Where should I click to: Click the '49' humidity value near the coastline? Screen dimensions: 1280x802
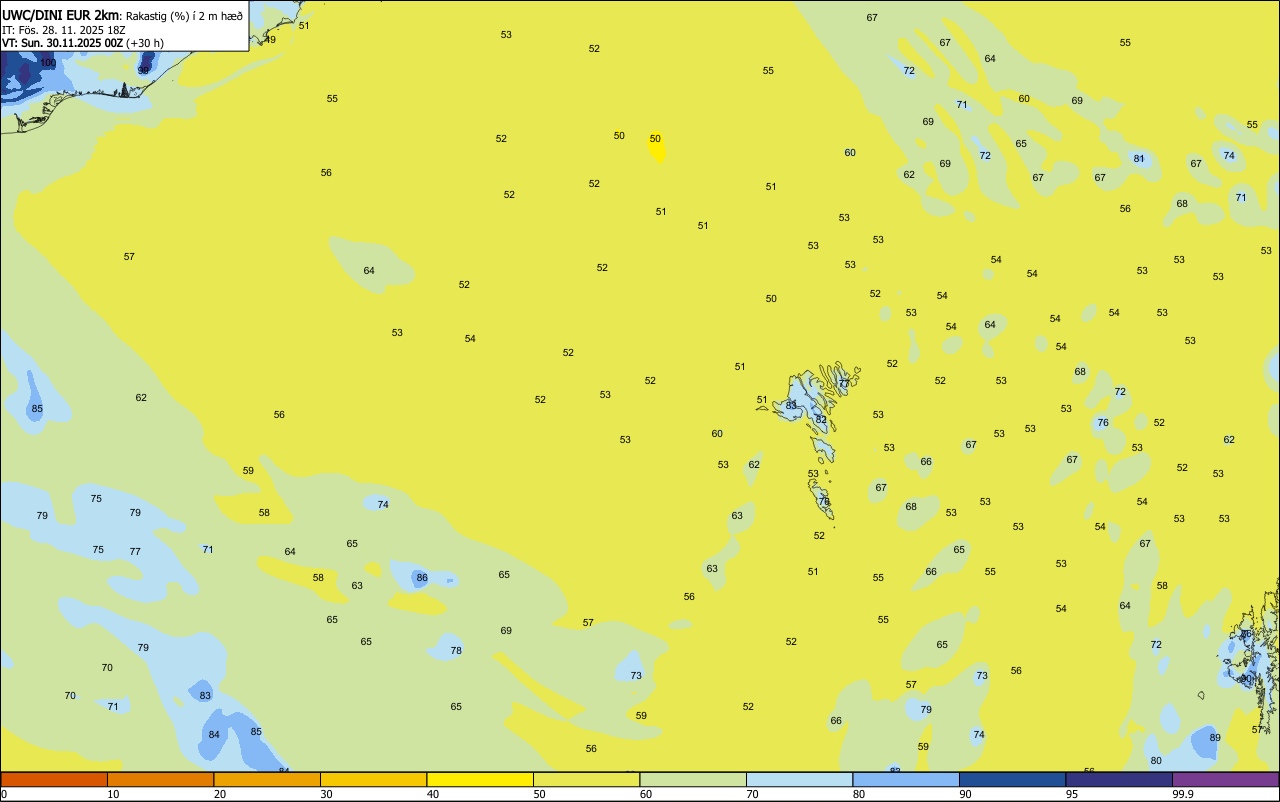pos(270,39)
